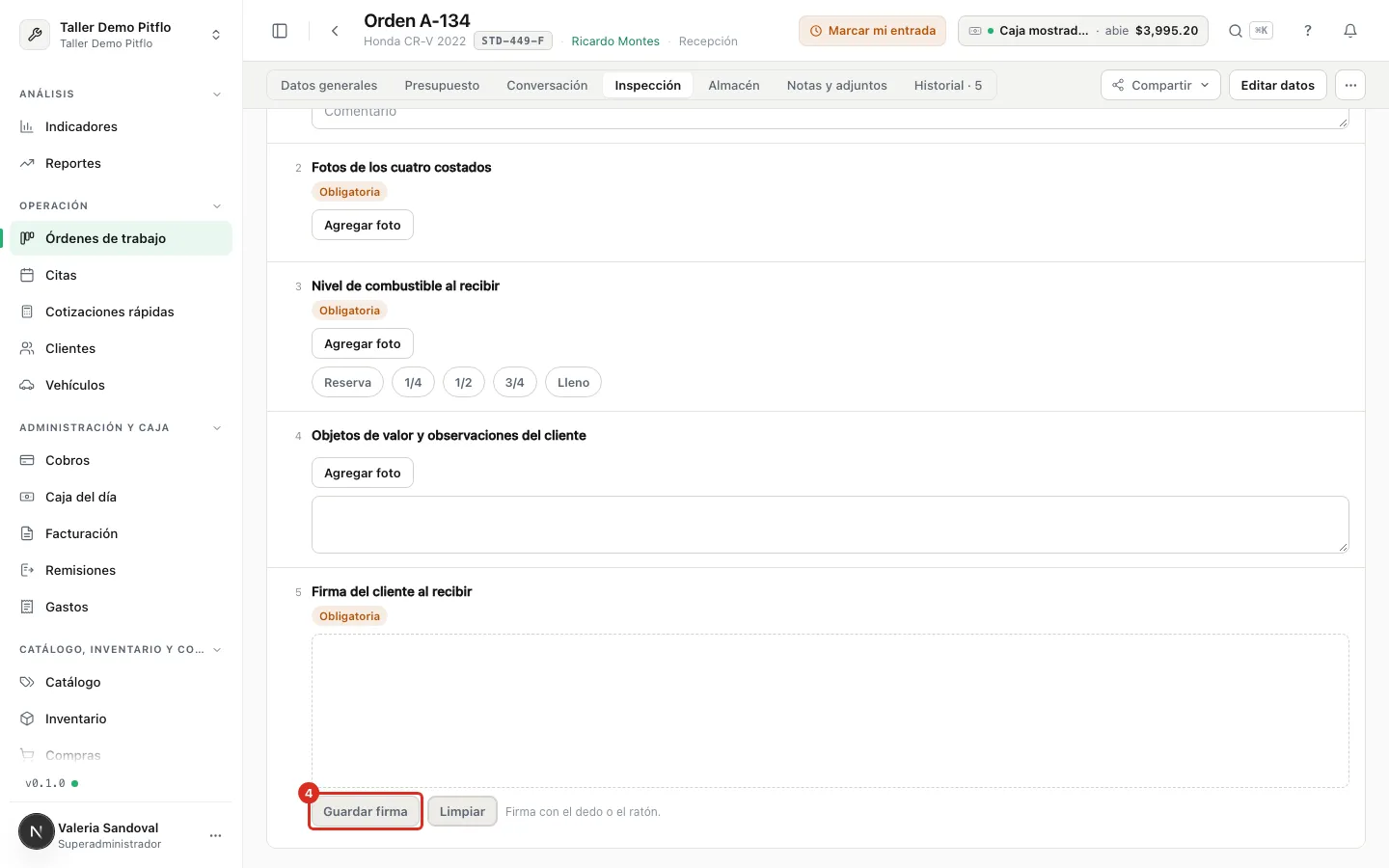1389x868 pixels.
Task: Open Cotizaciones rápidas in the sidebar
Action: [x=121, y=312]
